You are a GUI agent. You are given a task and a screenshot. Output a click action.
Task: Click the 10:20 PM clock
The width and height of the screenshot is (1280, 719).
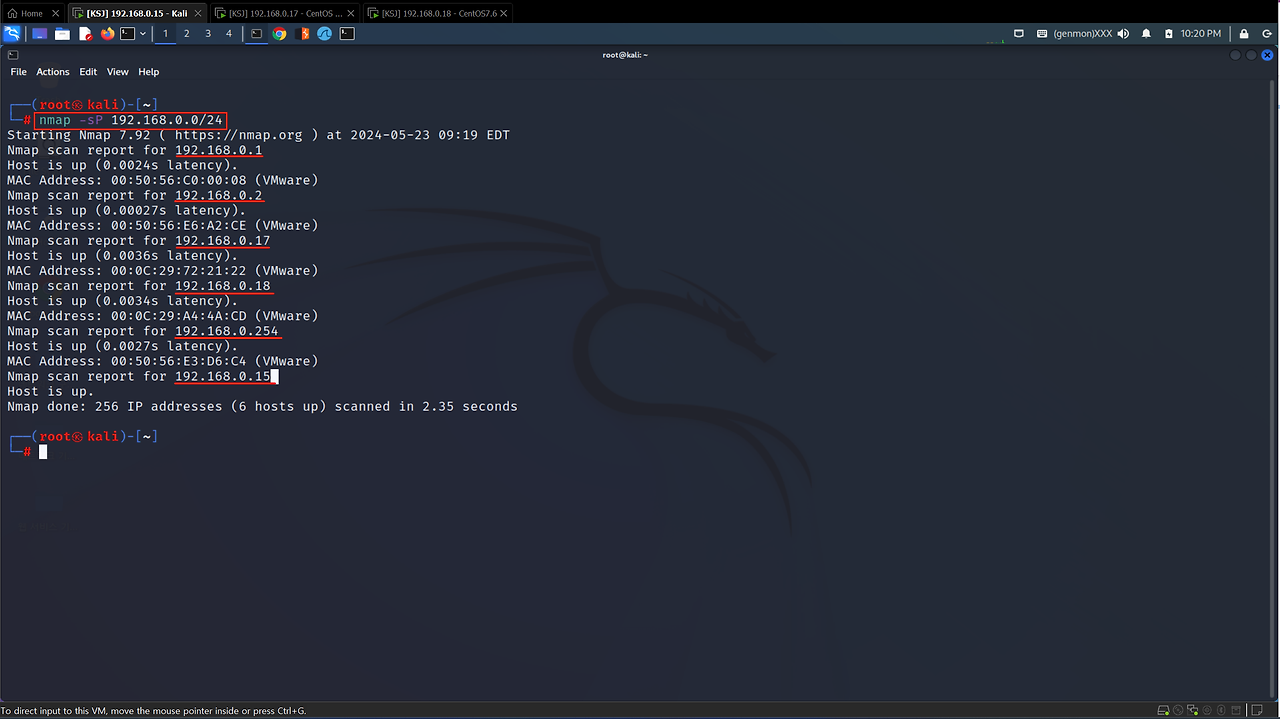[x=1201, y=34]
